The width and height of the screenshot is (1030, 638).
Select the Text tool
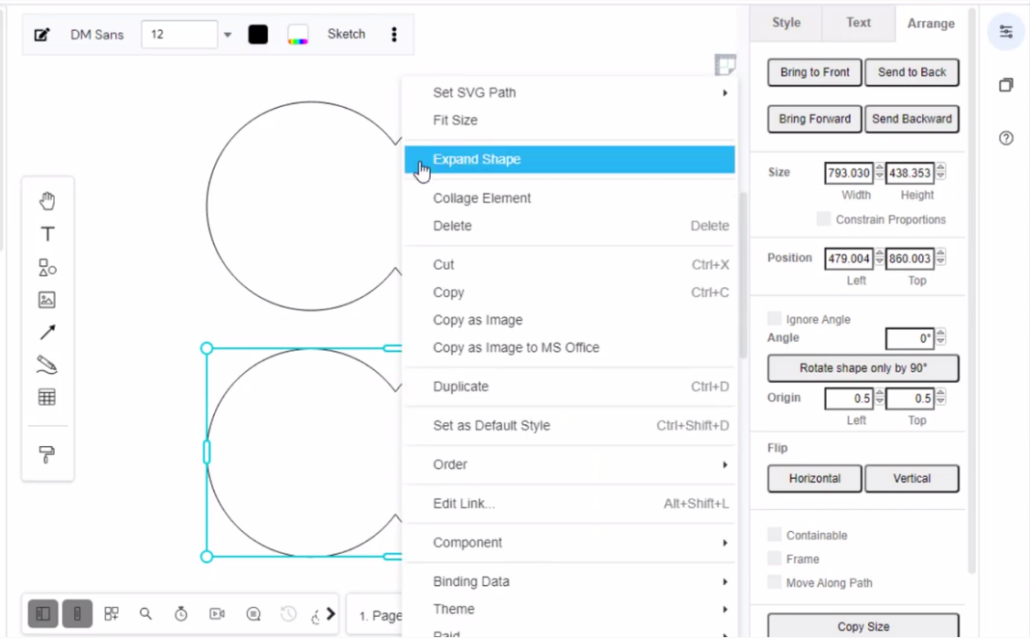click(47, 233)
